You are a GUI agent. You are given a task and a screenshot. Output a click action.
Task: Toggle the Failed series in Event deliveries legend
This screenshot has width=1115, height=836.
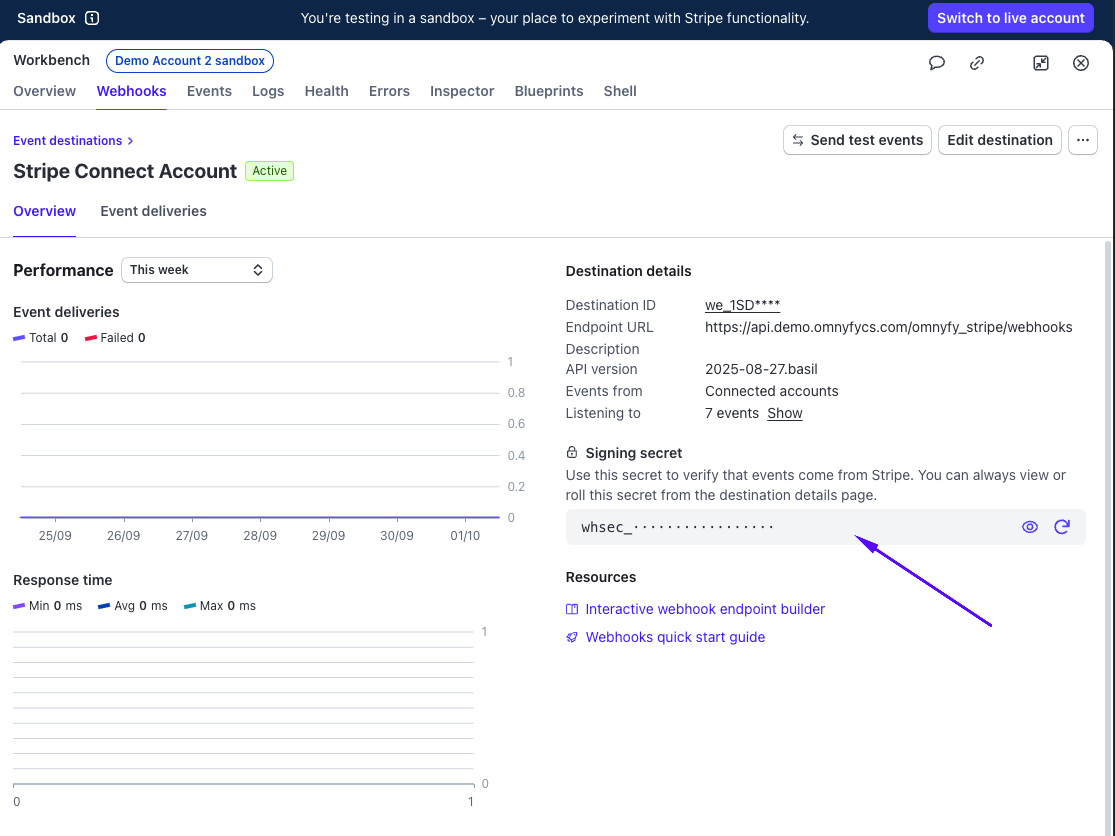115,338
